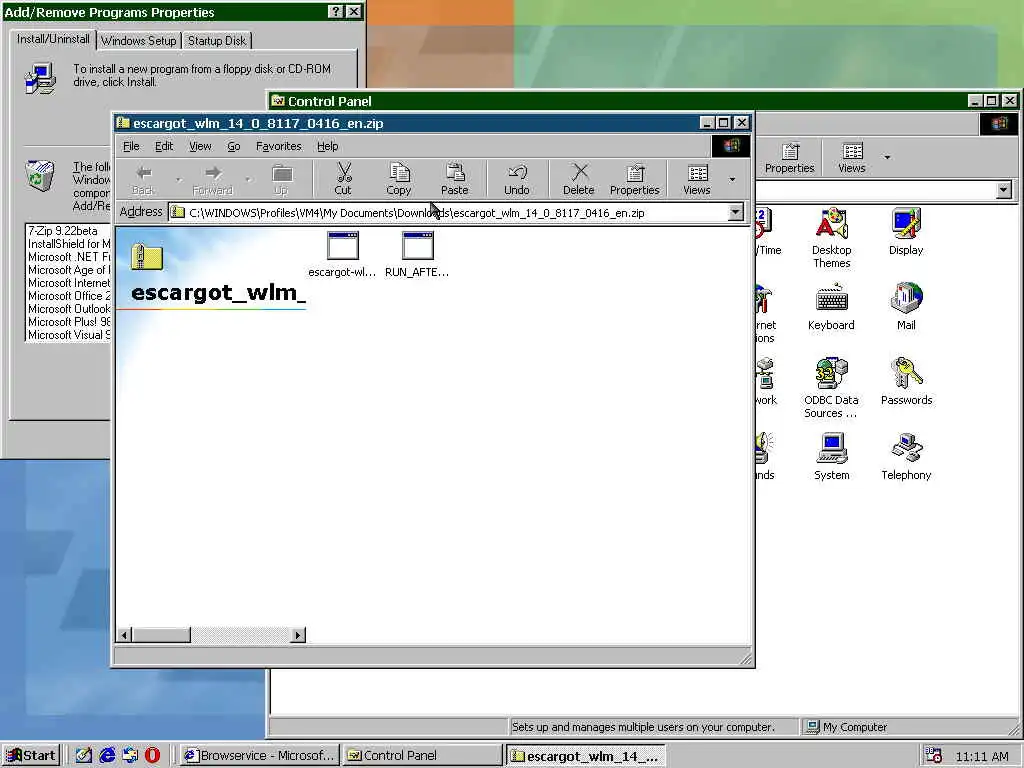
Task: Launch Internet Explorer from quick launch
Action: [107, 756]
